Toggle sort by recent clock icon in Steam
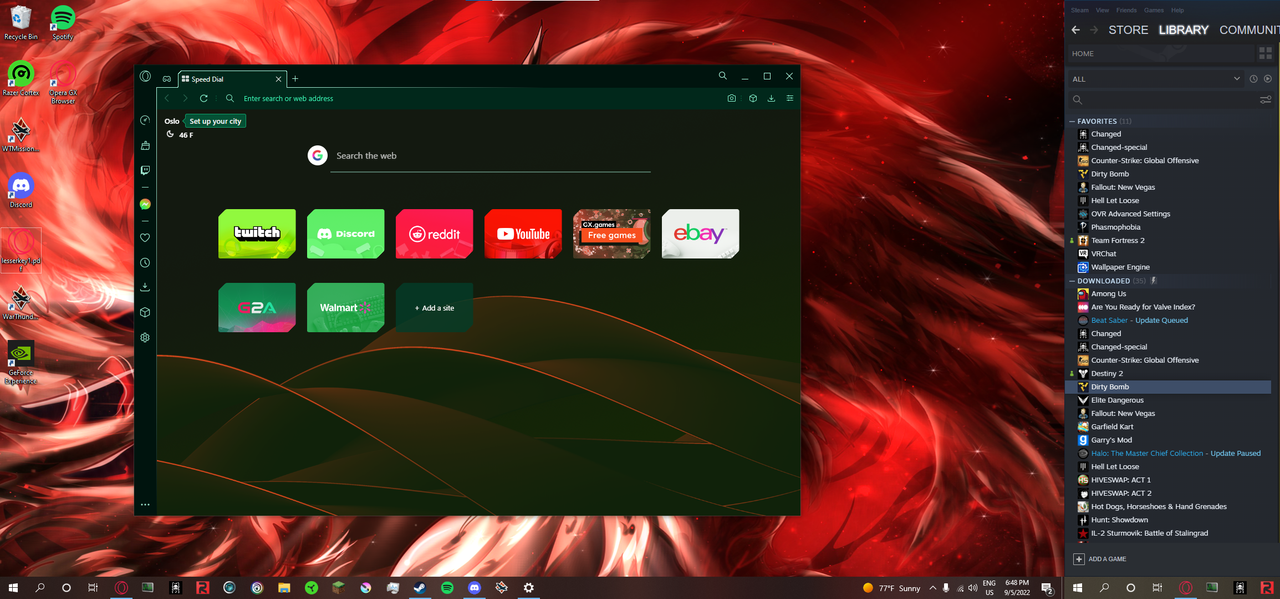Viewport: 1280px width, 599px height. click(x=1253, y=79)
